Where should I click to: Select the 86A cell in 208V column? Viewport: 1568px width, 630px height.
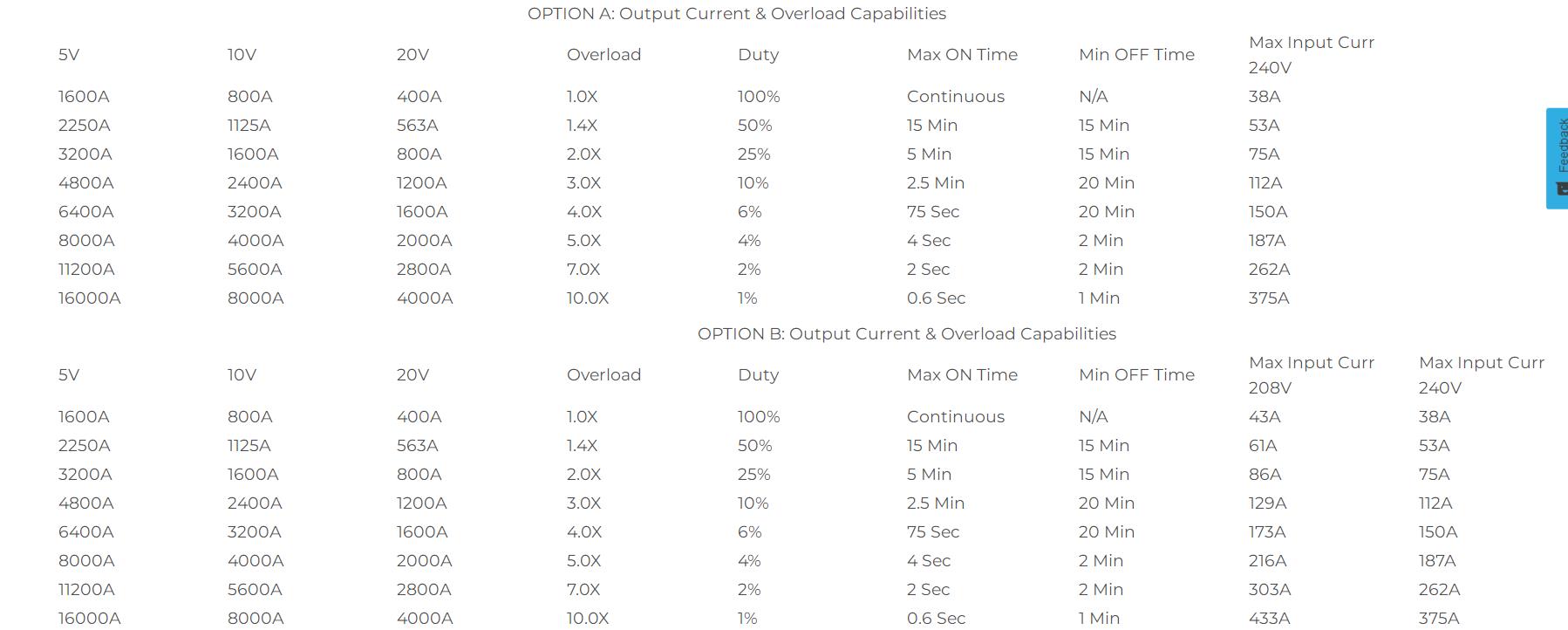1265,475
